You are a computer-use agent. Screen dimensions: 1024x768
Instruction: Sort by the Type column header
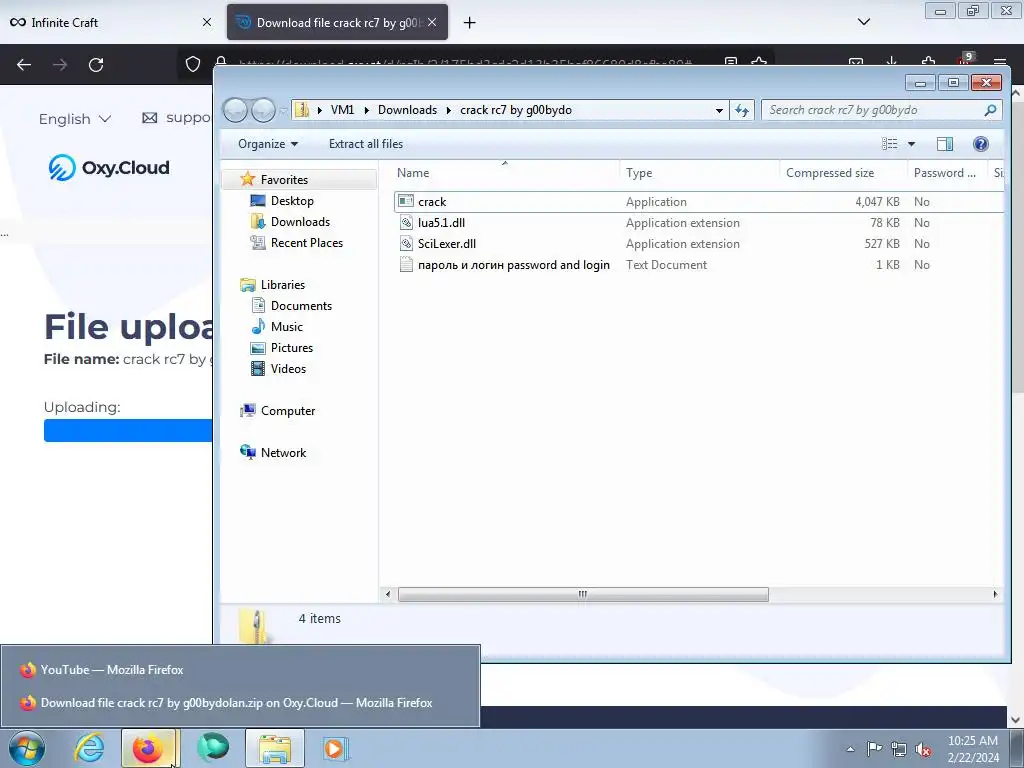coord(699,172)
